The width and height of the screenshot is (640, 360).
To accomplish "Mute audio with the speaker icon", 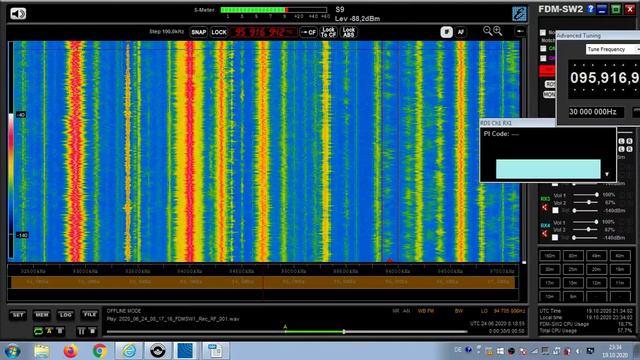I will click(x=18, y=13).
